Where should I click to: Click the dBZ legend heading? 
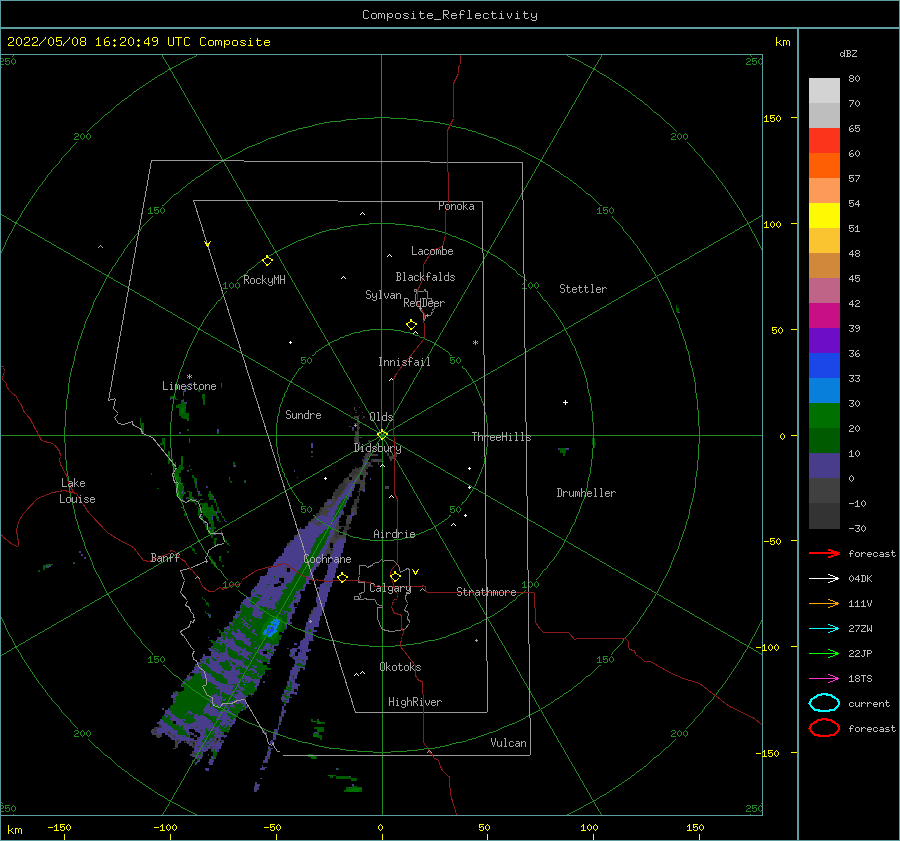[848, 54]
